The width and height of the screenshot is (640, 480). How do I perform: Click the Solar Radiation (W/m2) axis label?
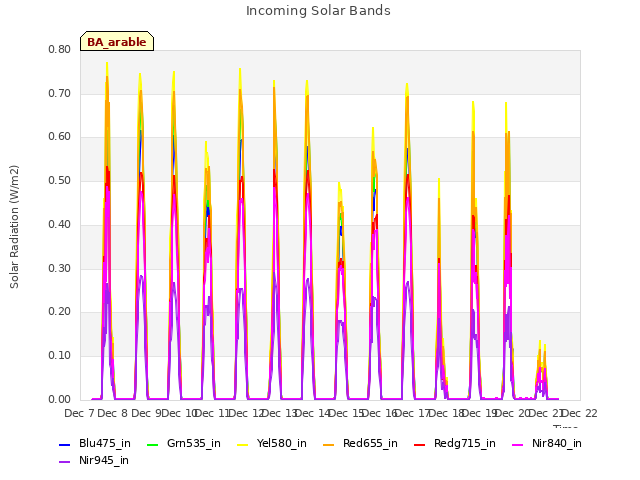[14, 227]
